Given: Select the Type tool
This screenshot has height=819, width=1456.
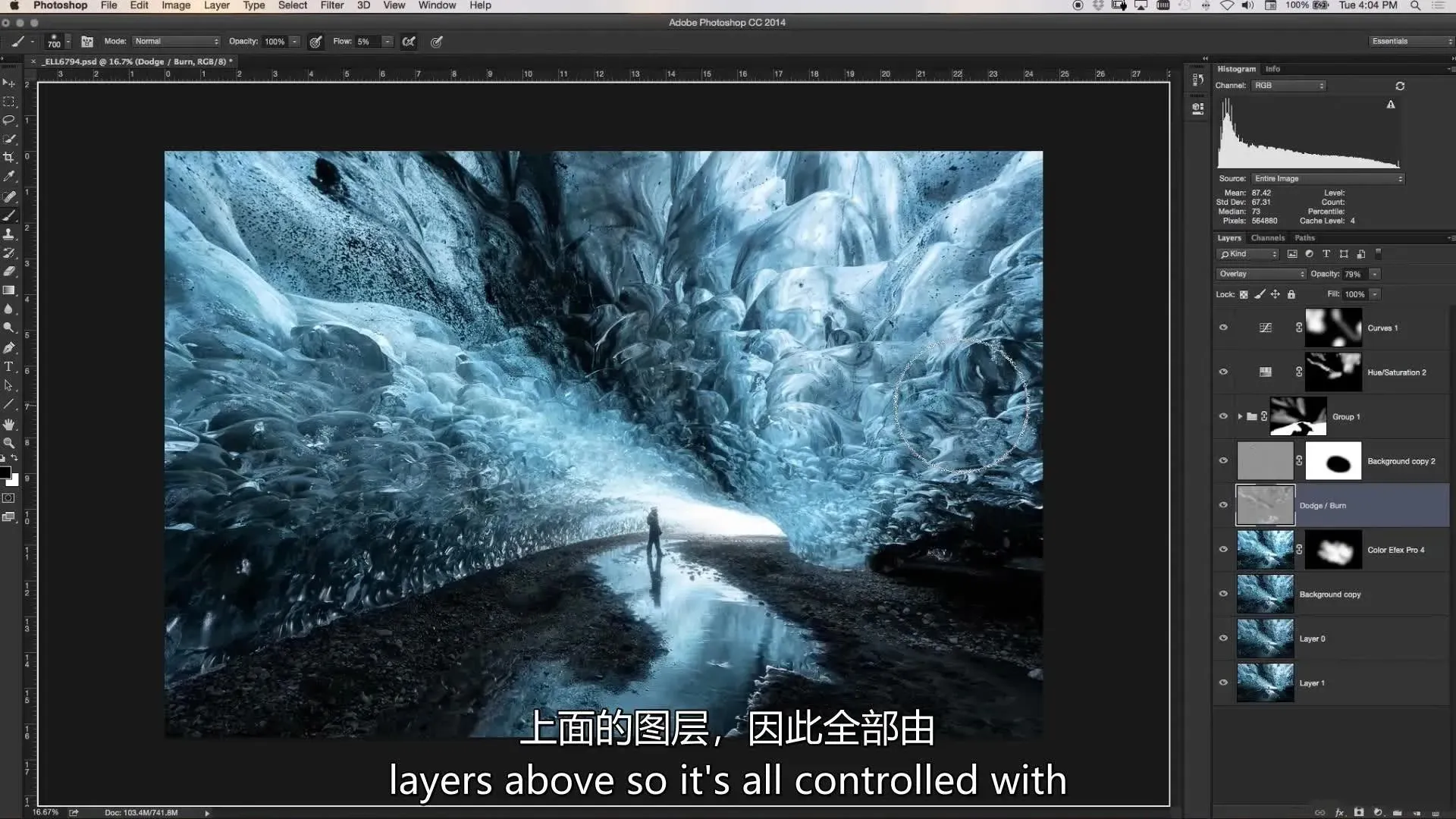Looking at the screenshot, I should coord(9,366).
